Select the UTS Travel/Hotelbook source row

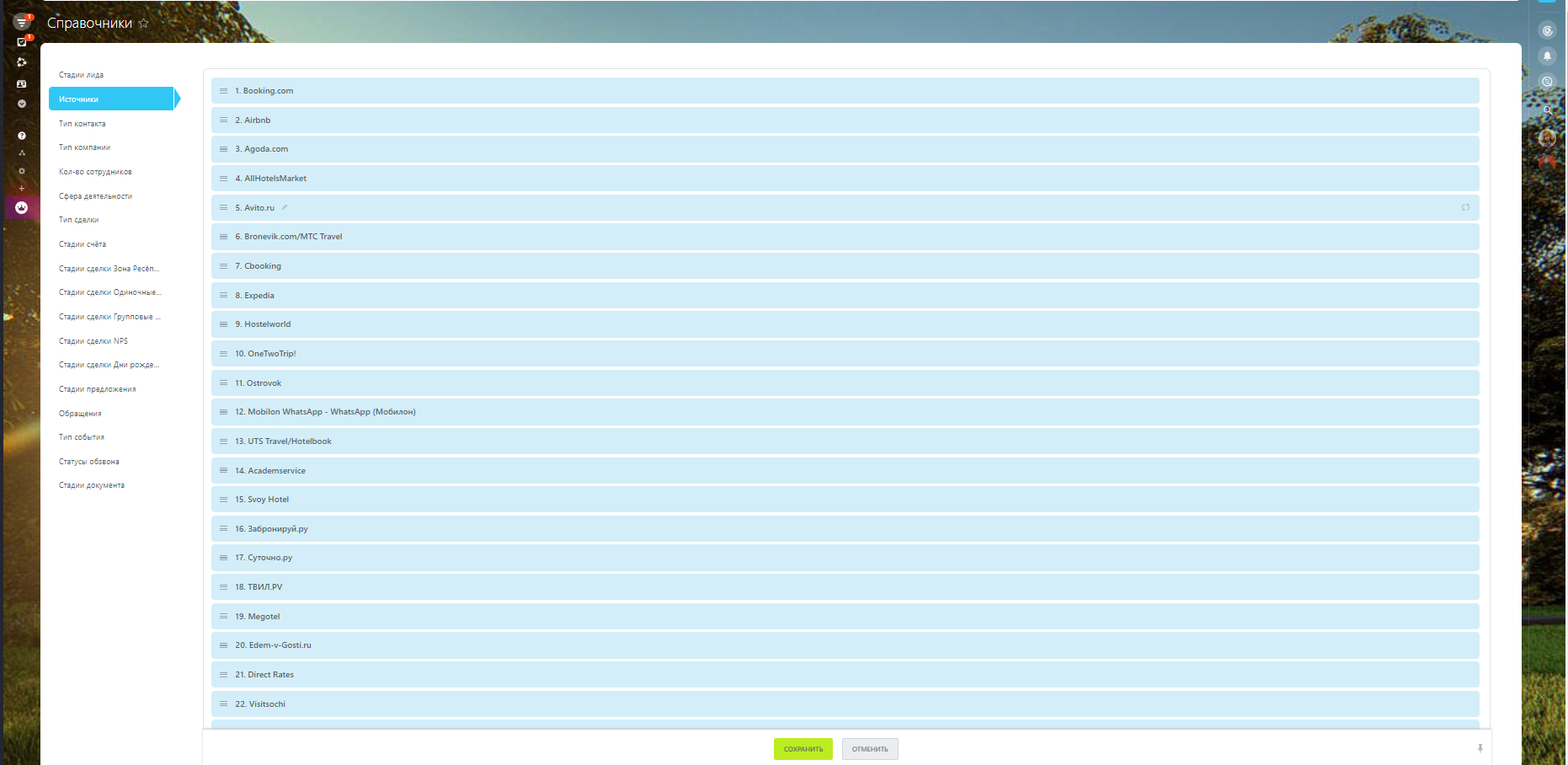845,441
